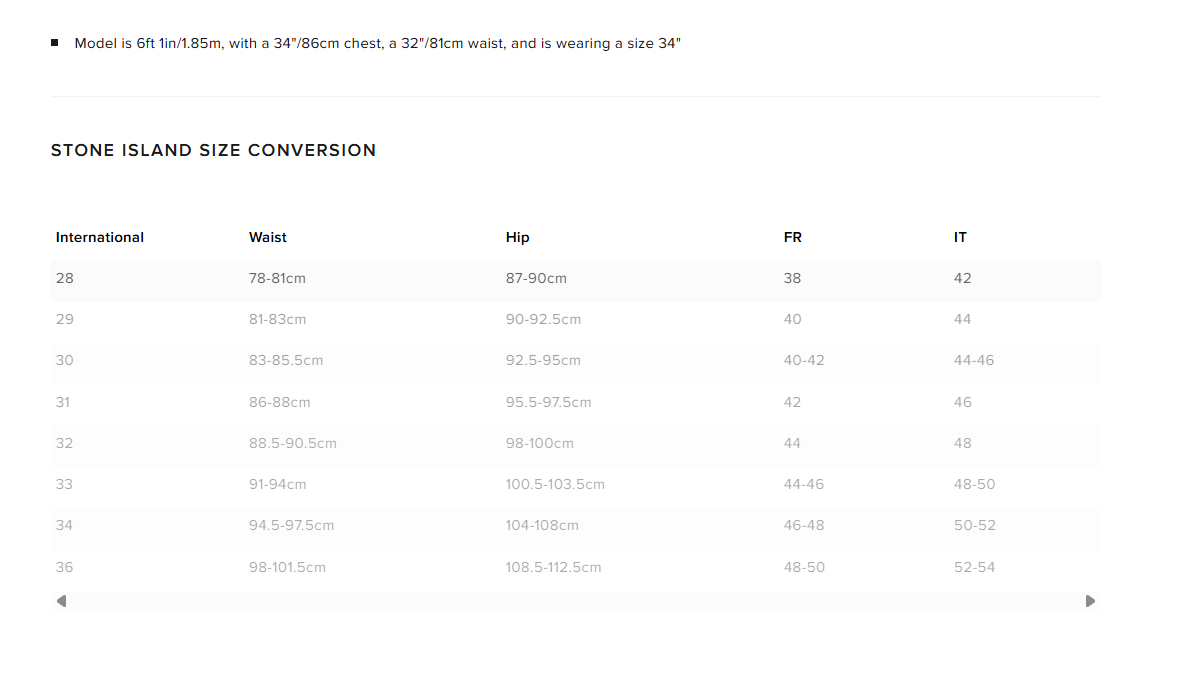The image size is (1182, 683).
Task: Click hip value 92.5-95cm
Action: tap(544, 360)
